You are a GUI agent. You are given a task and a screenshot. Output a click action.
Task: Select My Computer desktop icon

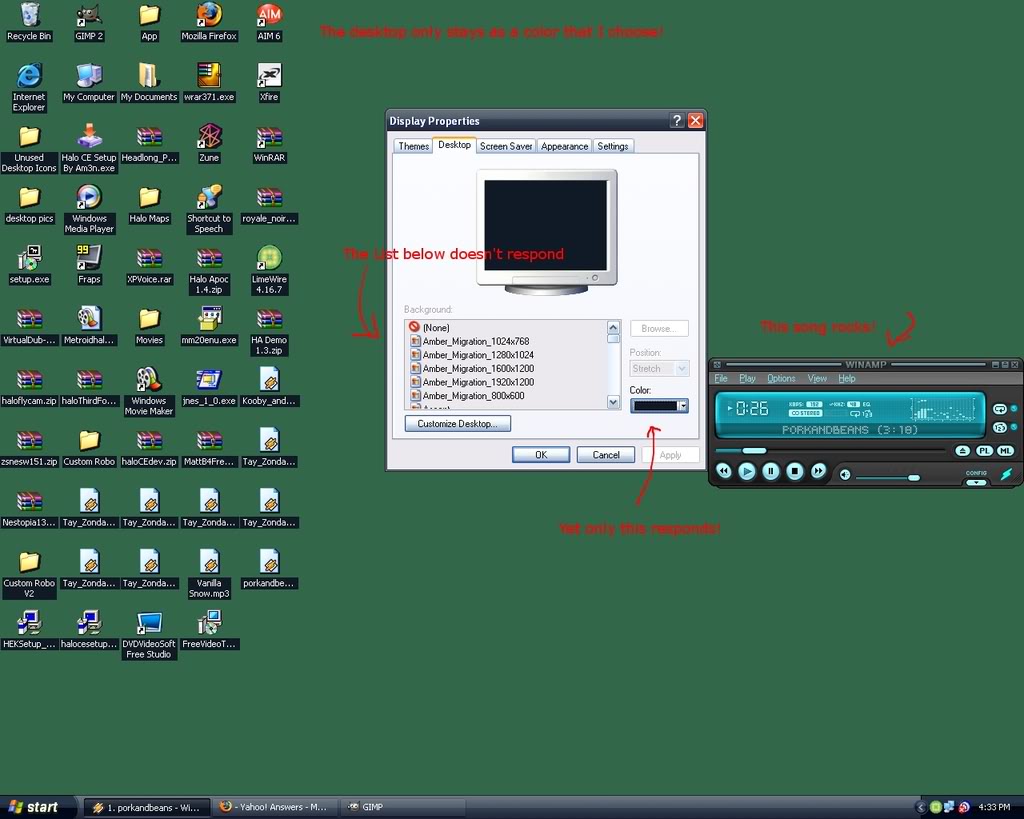coord(89,83)
